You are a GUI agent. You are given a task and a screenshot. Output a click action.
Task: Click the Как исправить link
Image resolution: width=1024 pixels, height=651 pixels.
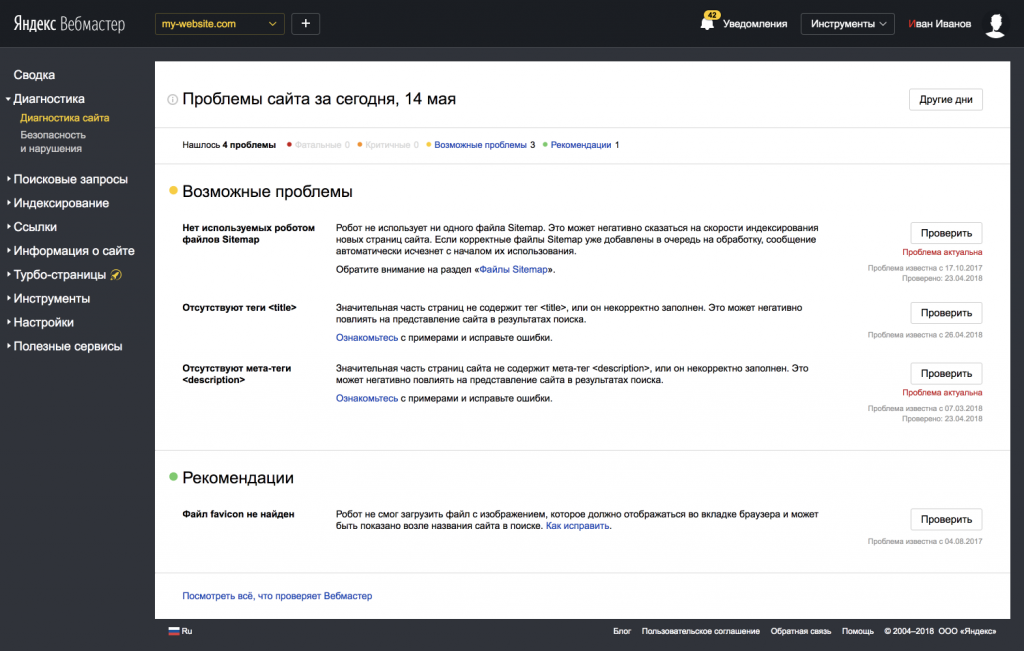pos(577,525)
